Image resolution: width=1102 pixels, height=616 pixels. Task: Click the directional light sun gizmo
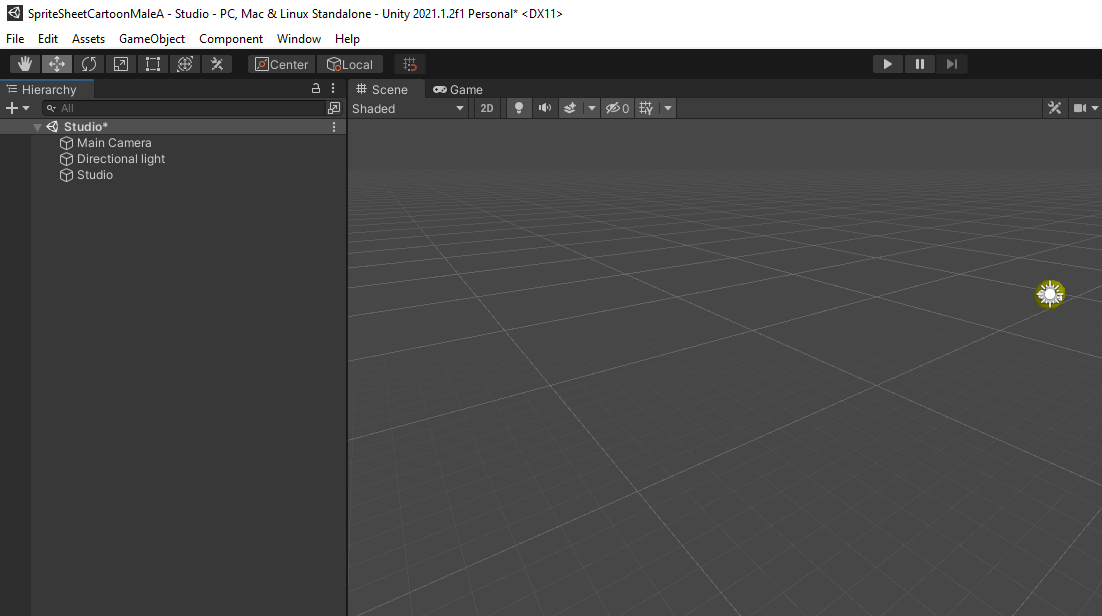pos(1050,294)
